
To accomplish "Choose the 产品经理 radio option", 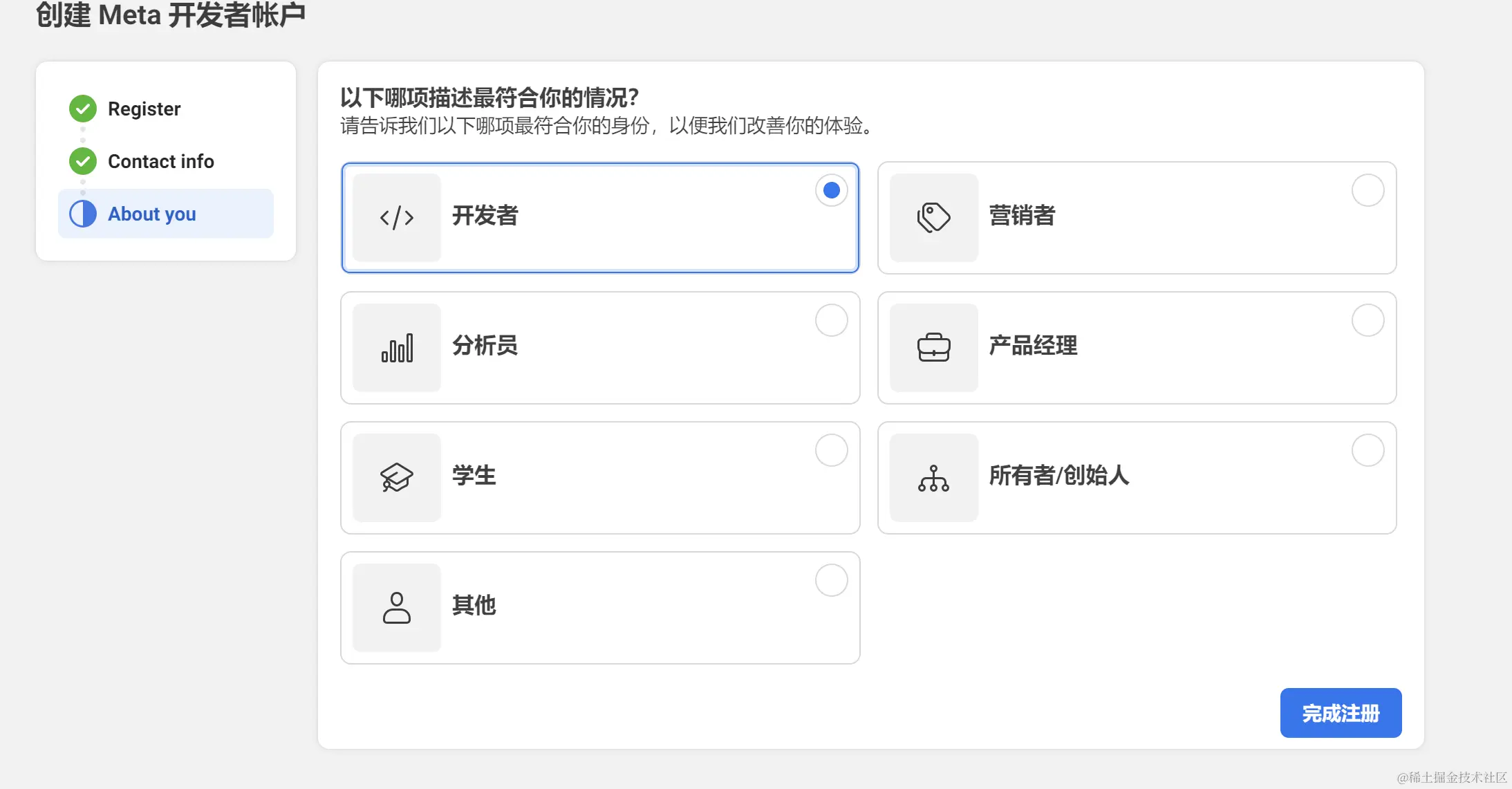I will pyautogui.click(x=1368, y=320).
